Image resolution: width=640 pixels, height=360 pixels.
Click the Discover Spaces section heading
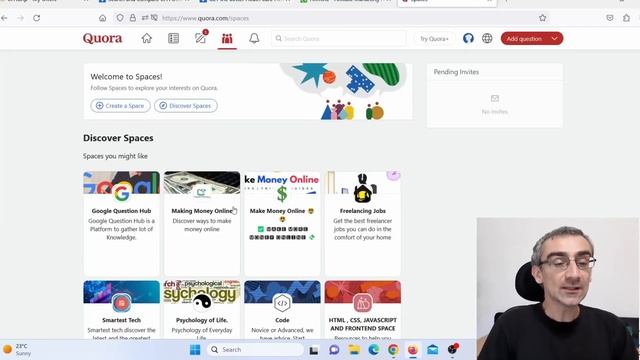click(x=118, y=138)
